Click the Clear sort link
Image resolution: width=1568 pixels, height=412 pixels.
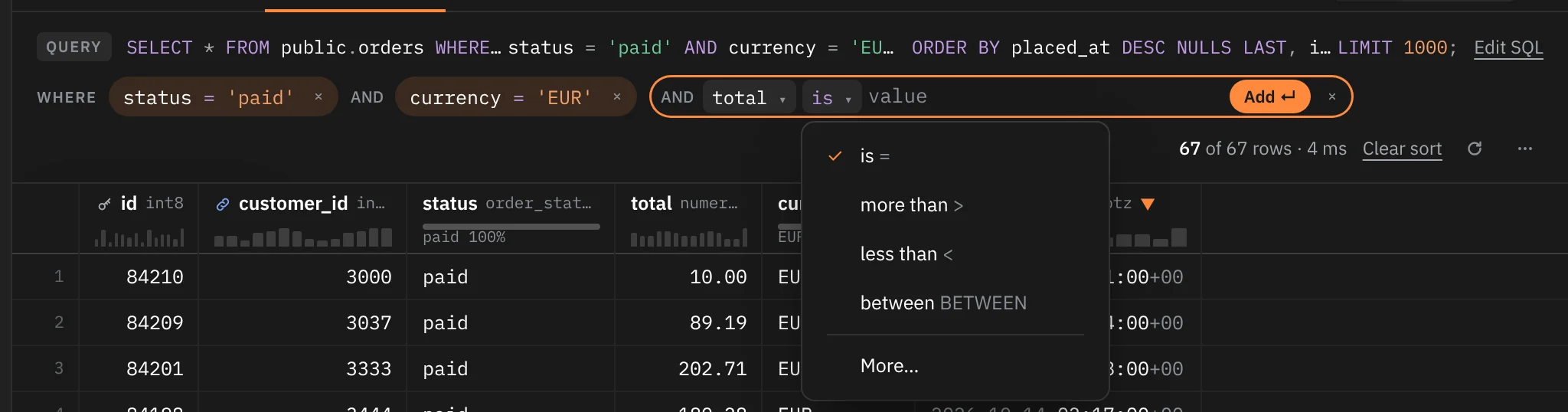pyautogui.click(x=1402, y=149)
